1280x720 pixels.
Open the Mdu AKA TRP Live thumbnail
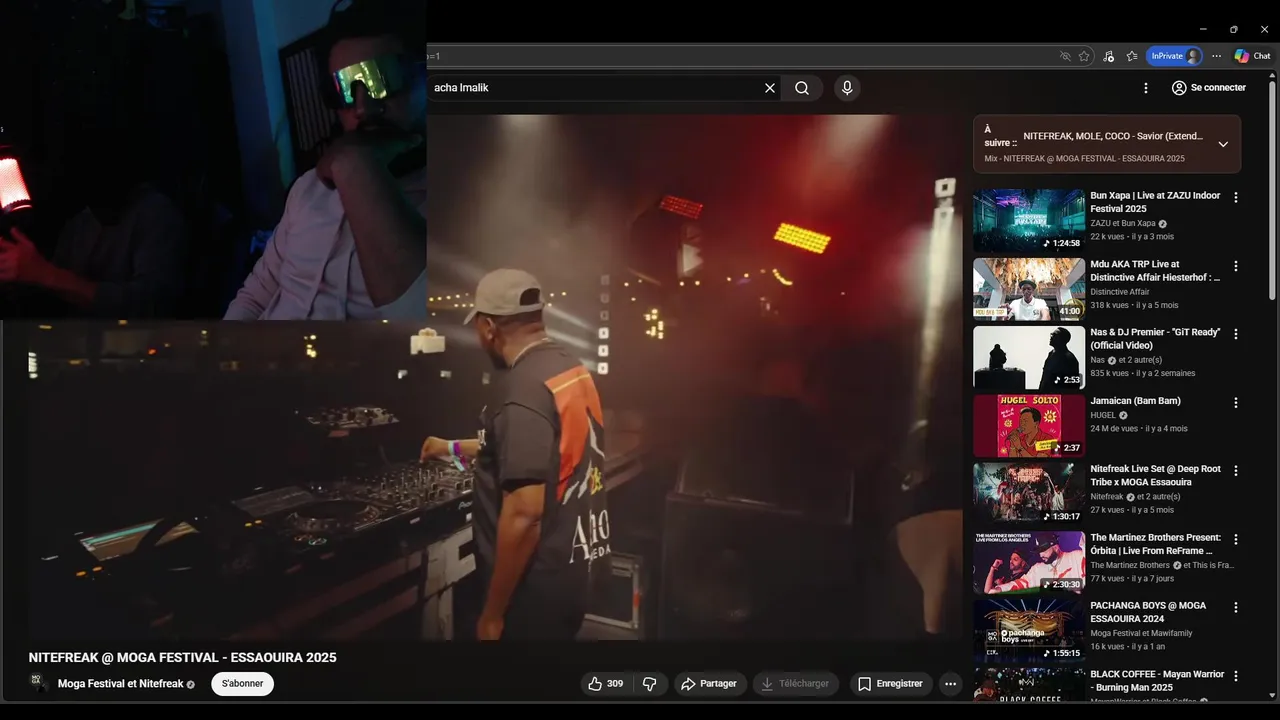pos(1029,289)
